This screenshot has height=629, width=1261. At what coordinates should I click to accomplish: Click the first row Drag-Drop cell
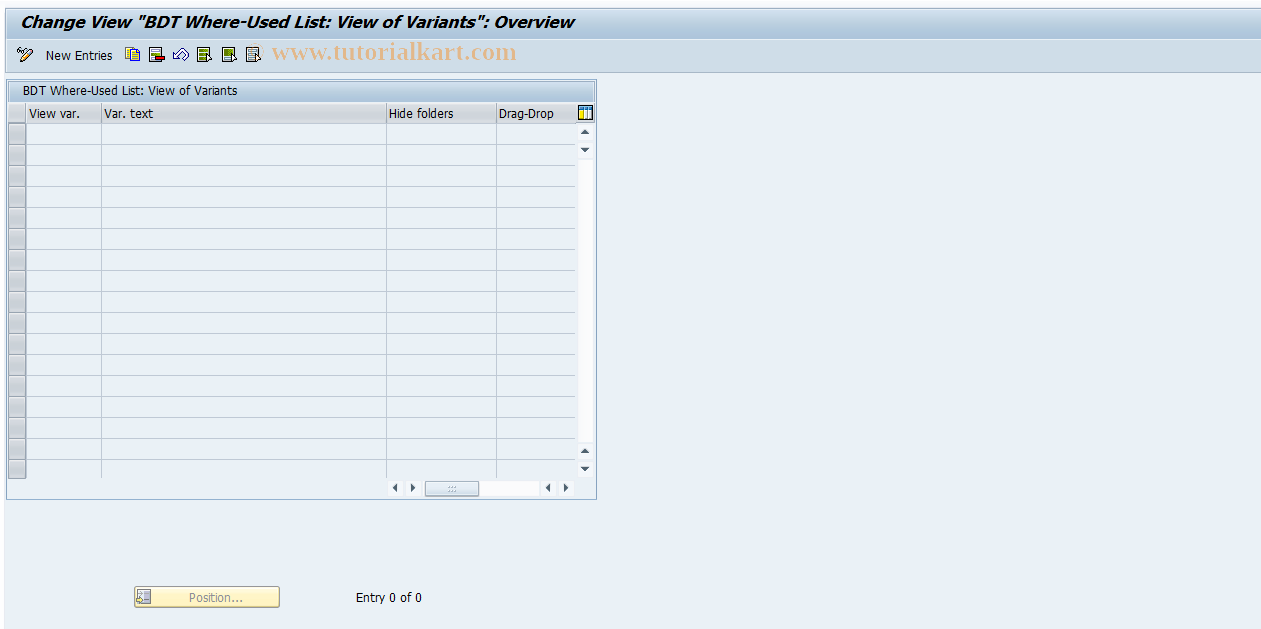tap(536, 135)
